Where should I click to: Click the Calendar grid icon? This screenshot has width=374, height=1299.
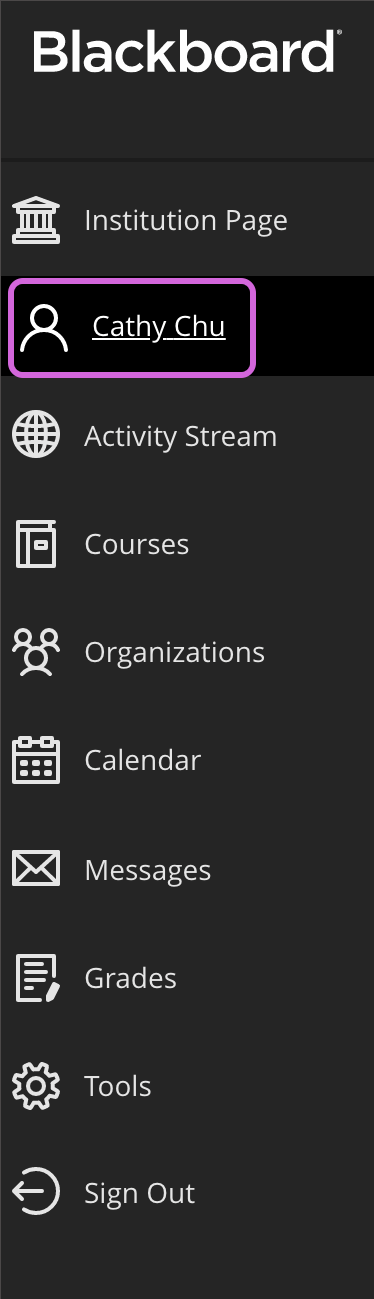[35, 760]
